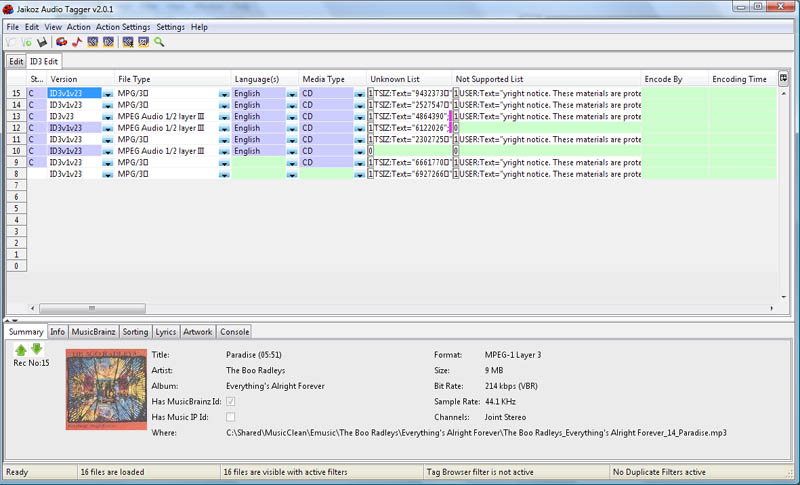Click the green magnifying glass search icon
This screenshot has width=800, height=485.
tap(159, 42)
